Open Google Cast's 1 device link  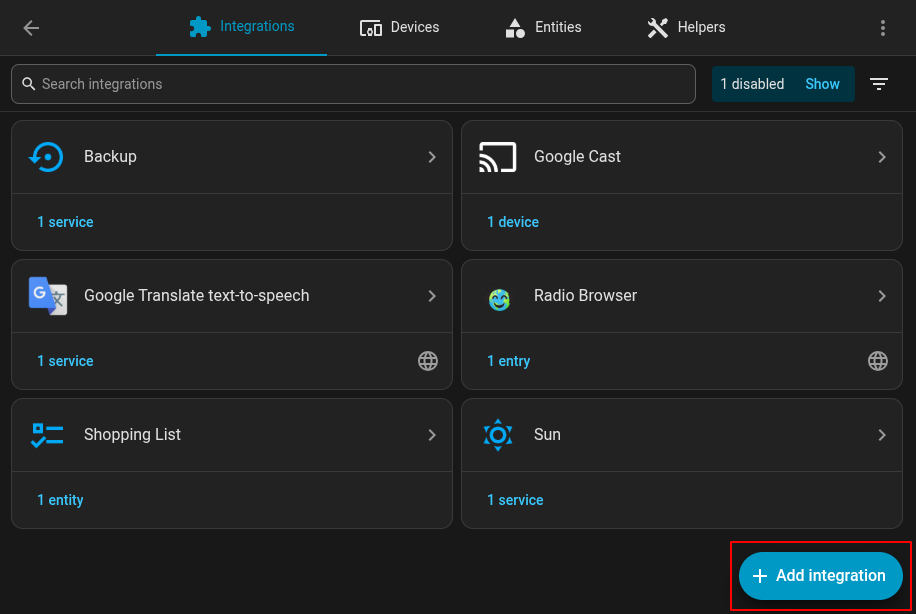pos(513,222)
